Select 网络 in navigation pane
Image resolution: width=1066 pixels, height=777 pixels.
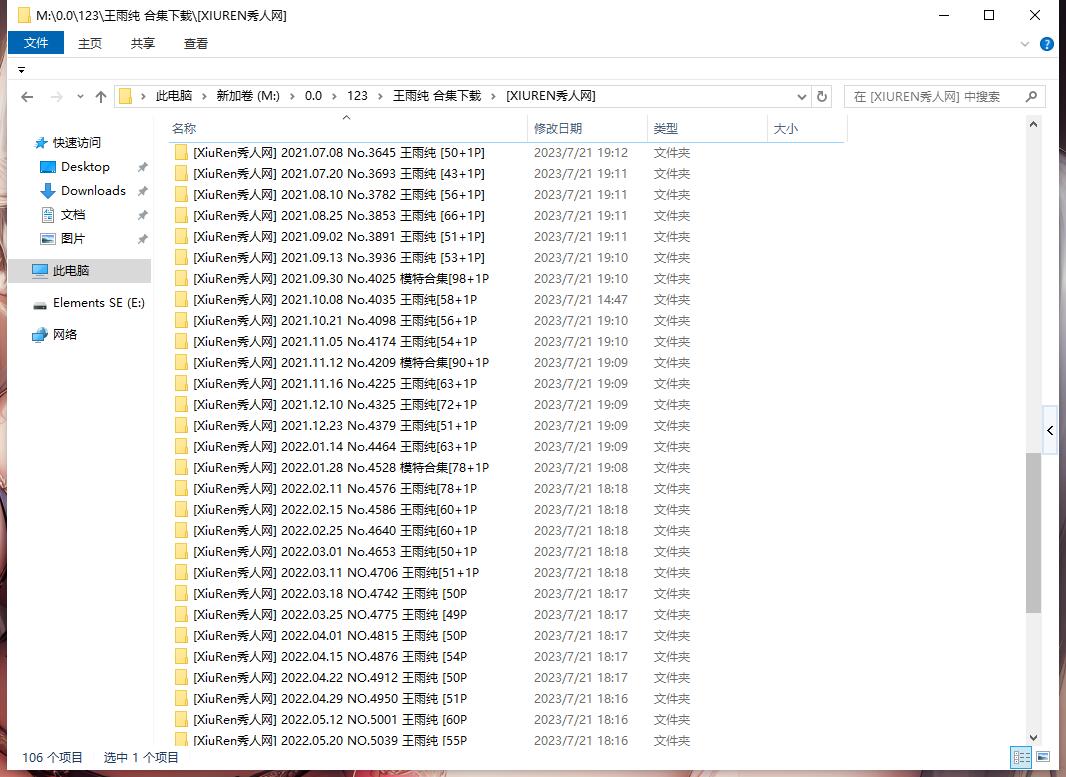click(65, 334)
